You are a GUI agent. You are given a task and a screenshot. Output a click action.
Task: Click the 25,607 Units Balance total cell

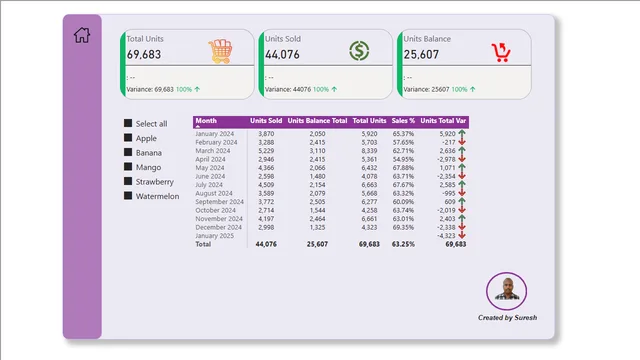click(x=318, y=244)
